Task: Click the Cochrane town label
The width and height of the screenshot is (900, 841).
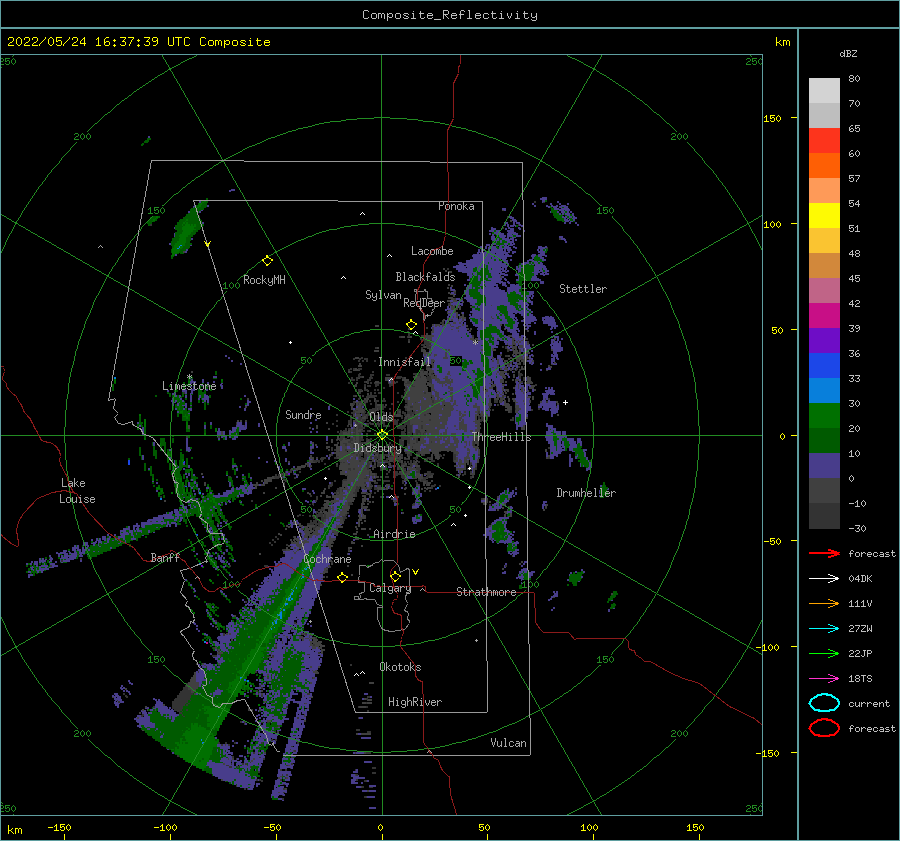Action: pyautogui.click(x=327, y=559)
